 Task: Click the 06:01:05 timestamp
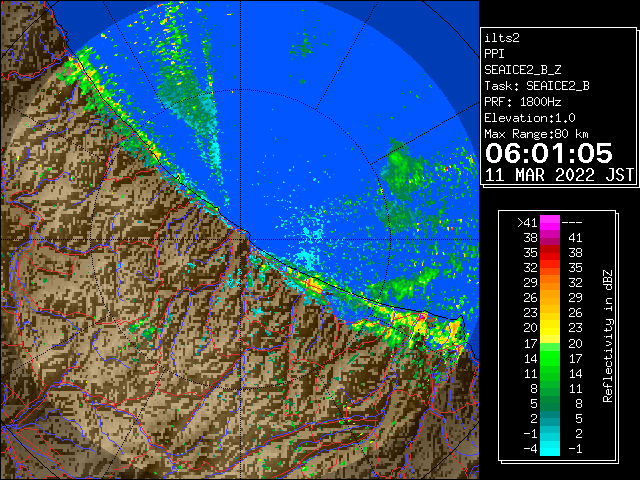pyautogui.click(x=549, y=153)
